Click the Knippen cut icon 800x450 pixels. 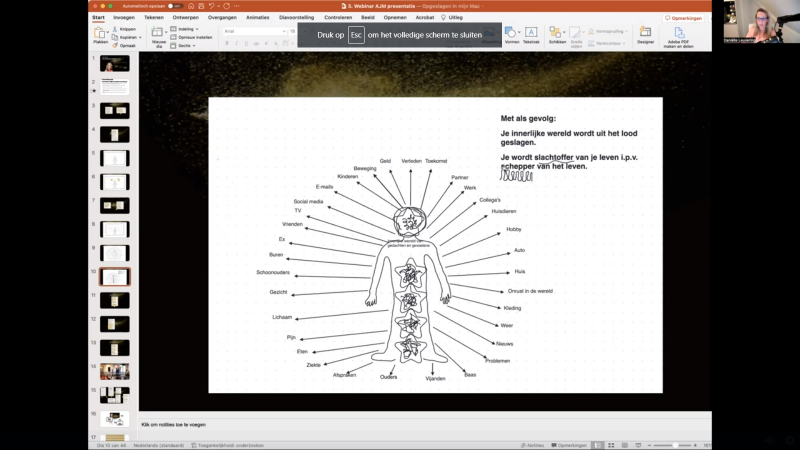coord(124,29)
